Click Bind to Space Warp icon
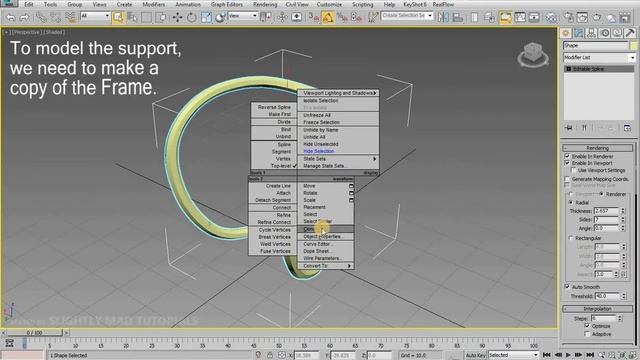Image resolution: width=640 pixels, height=360 pixels. click(70, 17)
